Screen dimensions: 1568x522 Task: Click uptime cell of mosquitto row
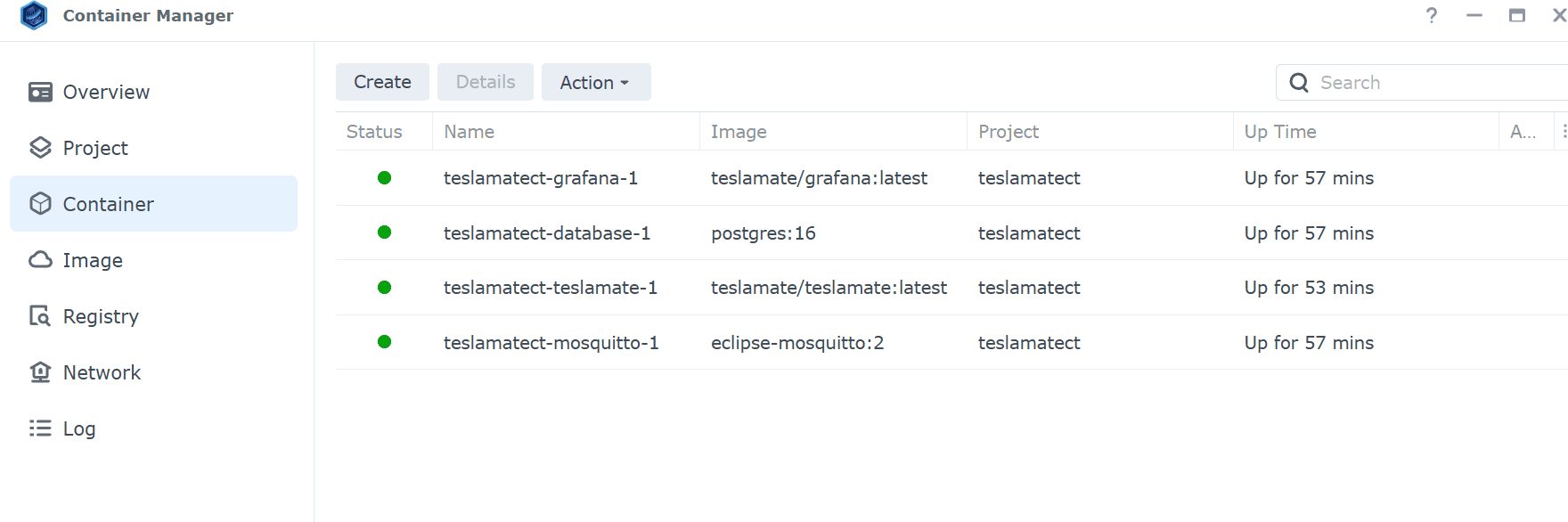[1309, 343]
